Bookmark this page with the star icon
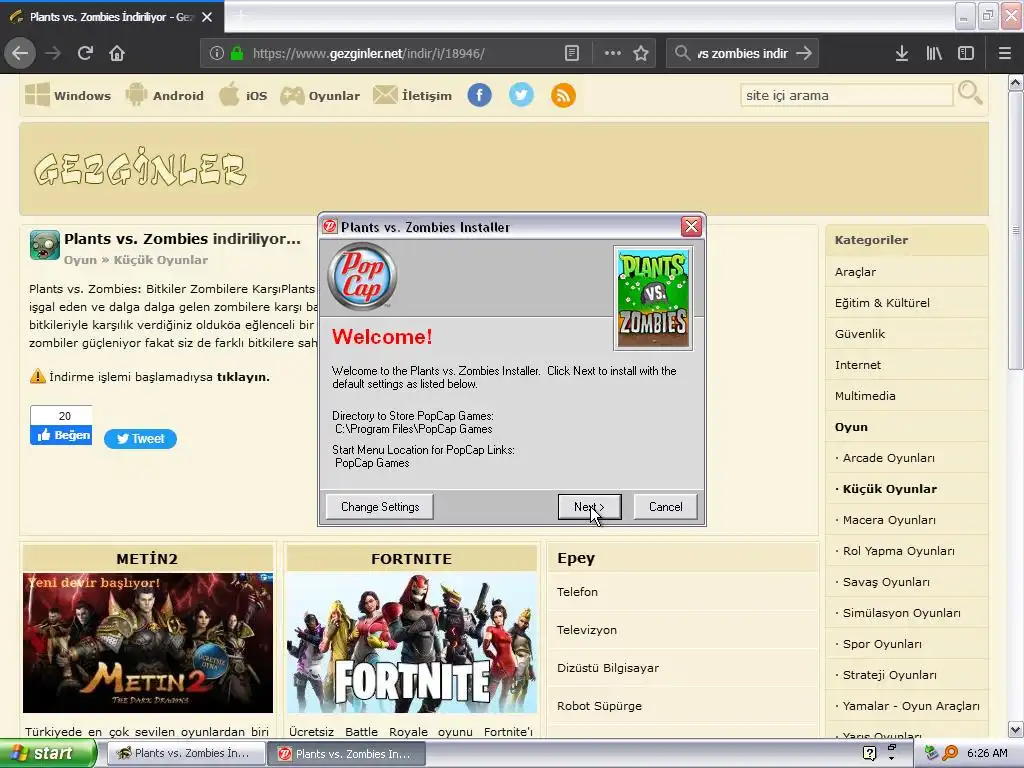1024x768 pixels. [x=641, y=54]
